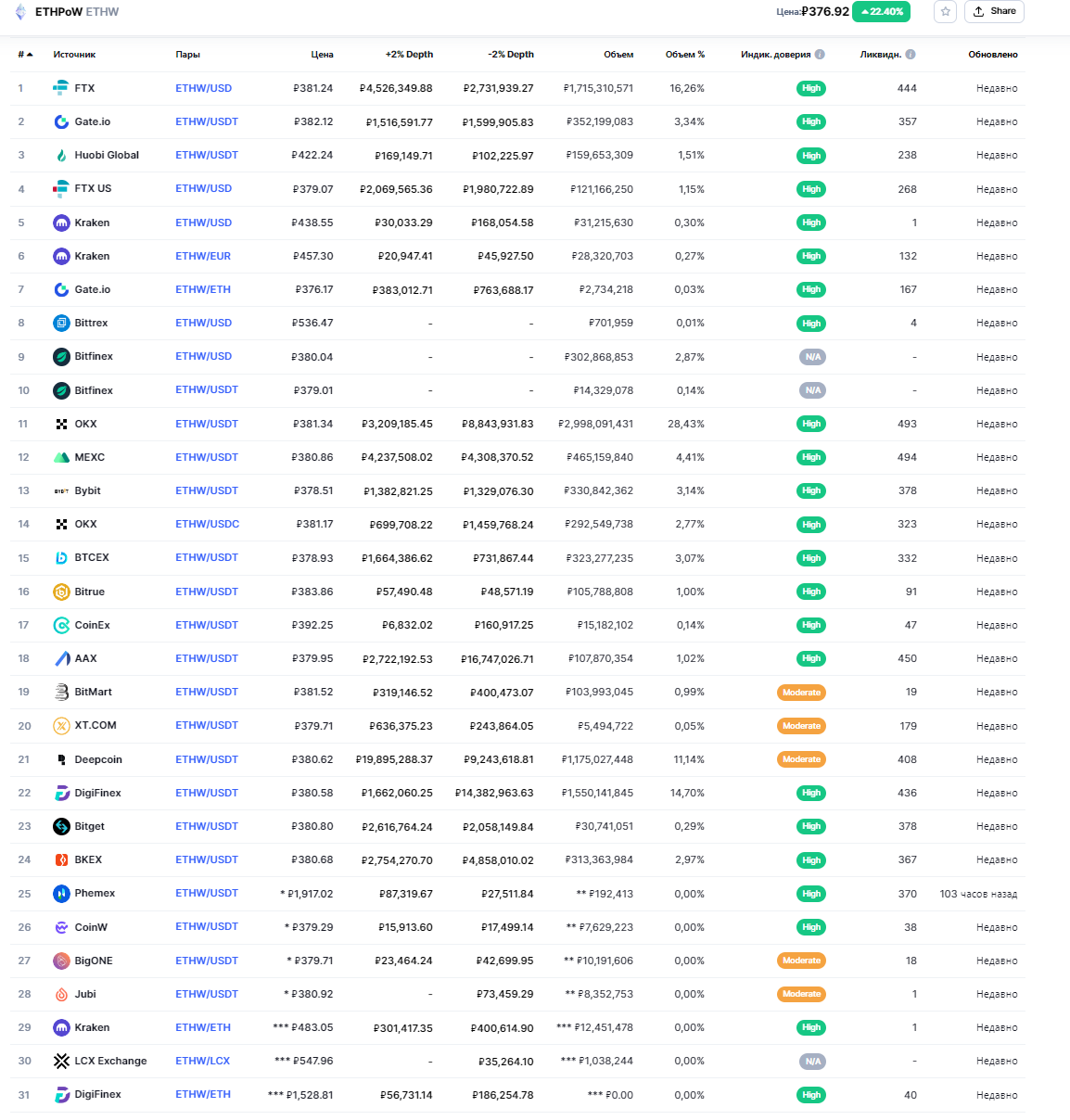Click Huobi Global flame logo

(61, 156)
